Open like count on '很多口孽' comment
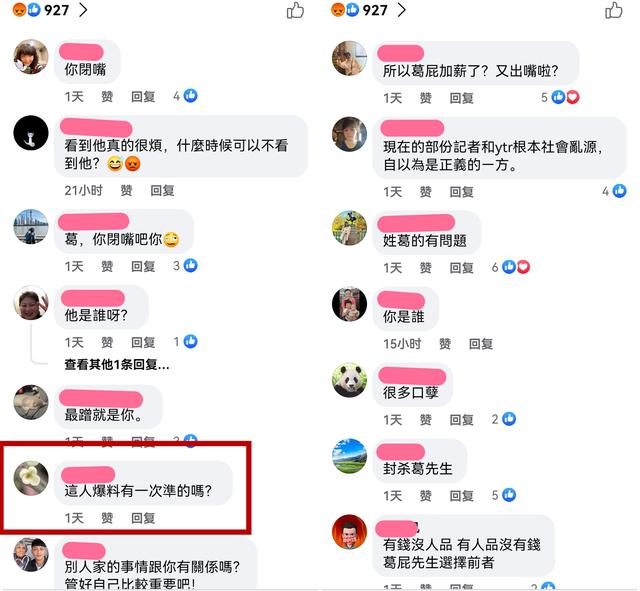Screen dimensions: 640x591 tap(504, 419)
